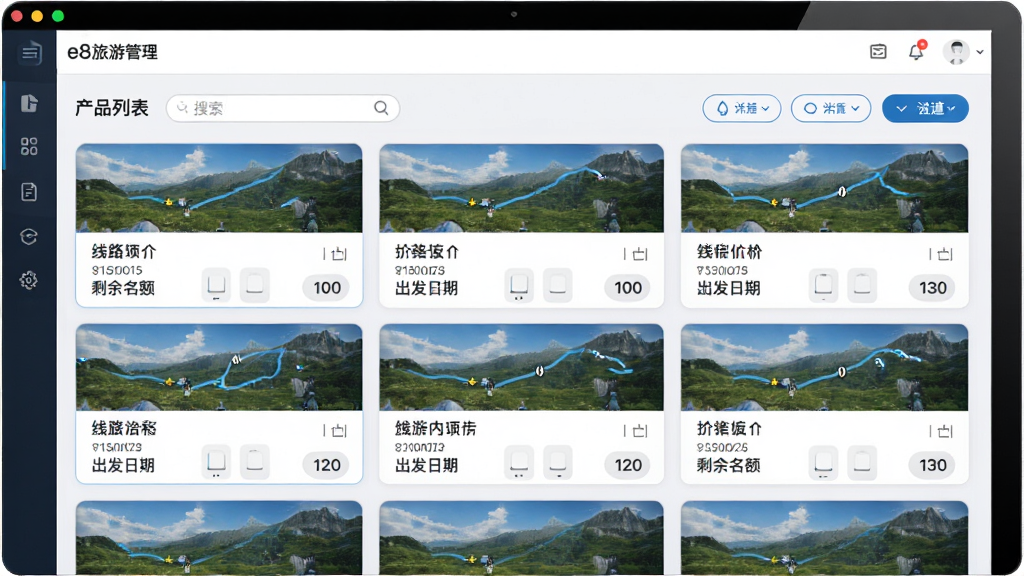Click right device icon on looped-route card

[x=255, y=462]
